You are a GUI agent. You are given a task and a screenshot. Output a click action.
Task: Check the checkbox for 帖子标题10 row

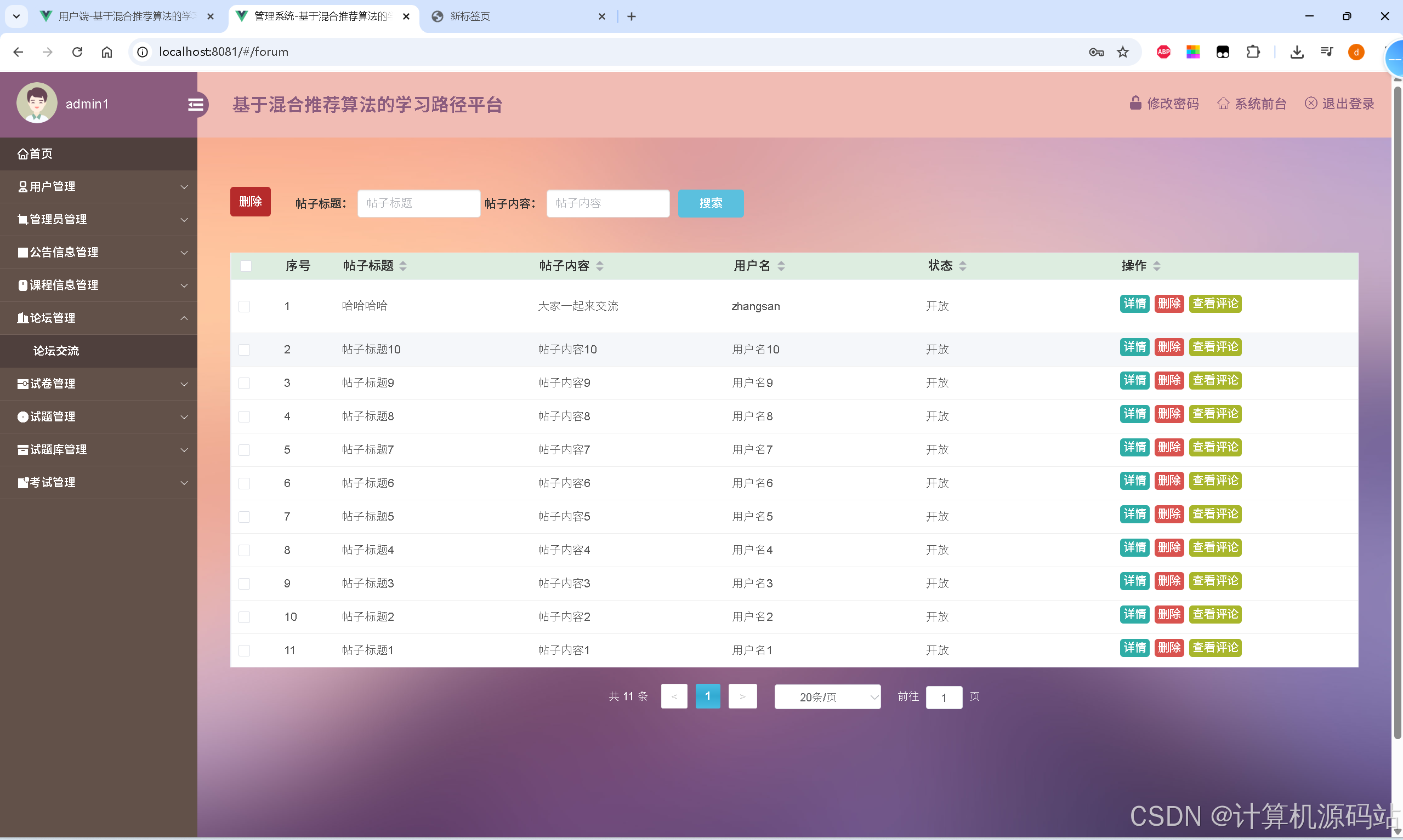(245, 349)
